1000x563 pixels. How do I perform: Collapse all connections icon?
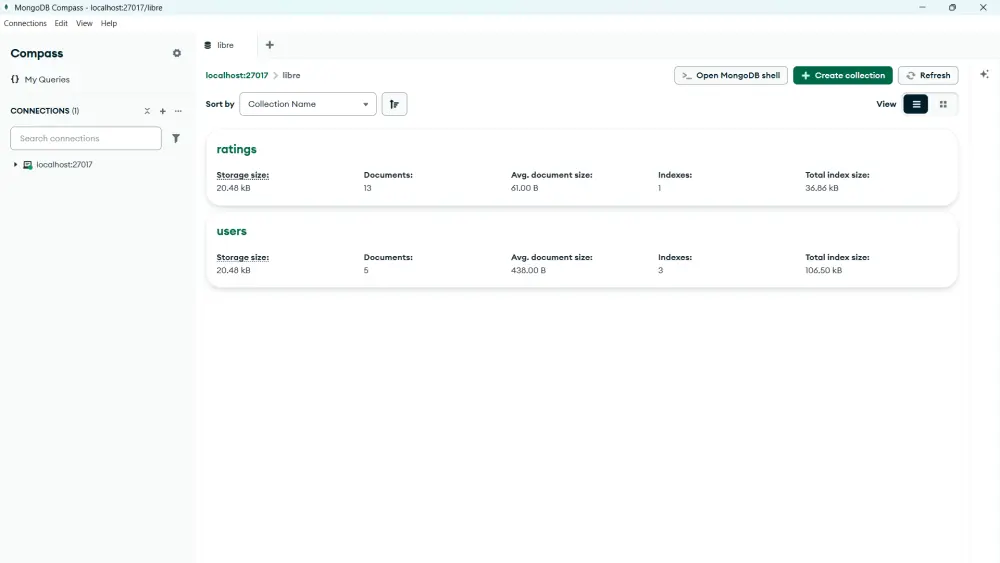coord(147,111)
